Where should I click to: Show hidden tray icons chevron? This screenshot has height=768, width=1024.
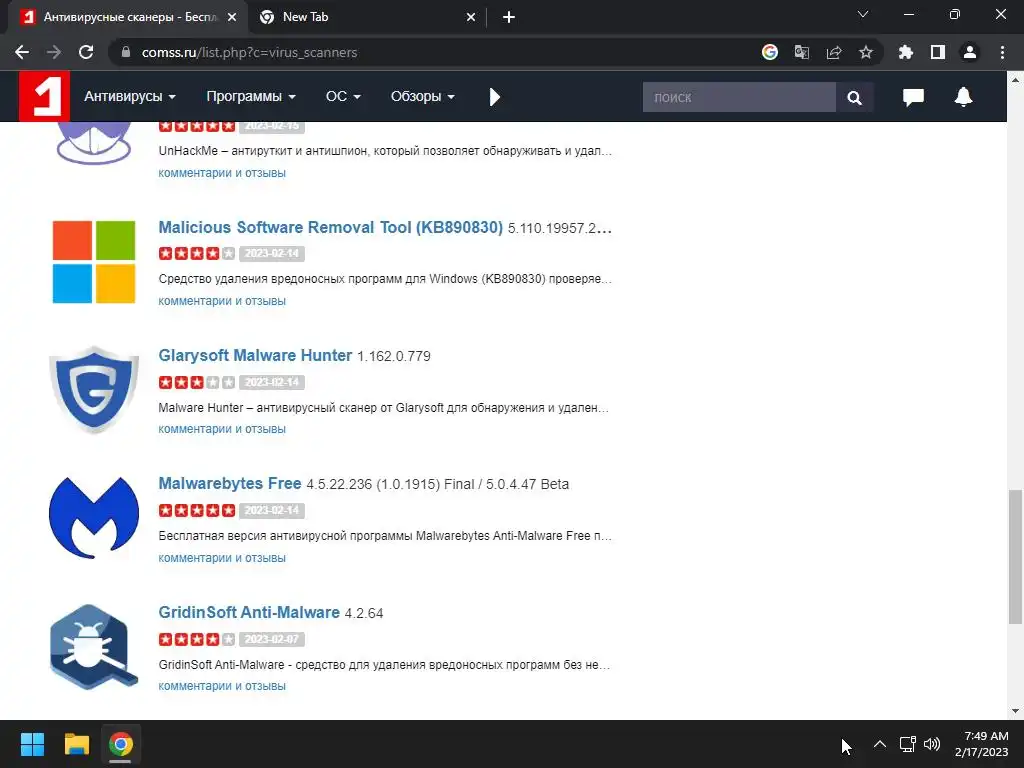880,744
